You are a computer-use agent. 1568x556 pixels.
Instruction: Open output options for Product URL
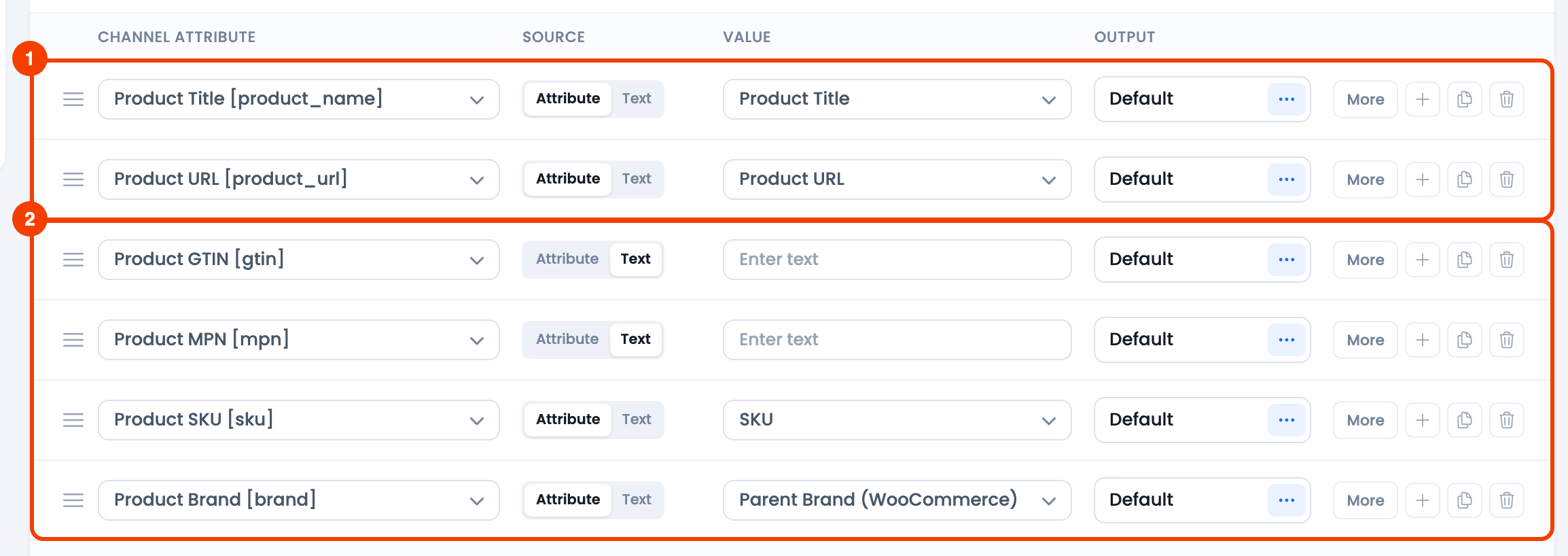(1287, 179)
